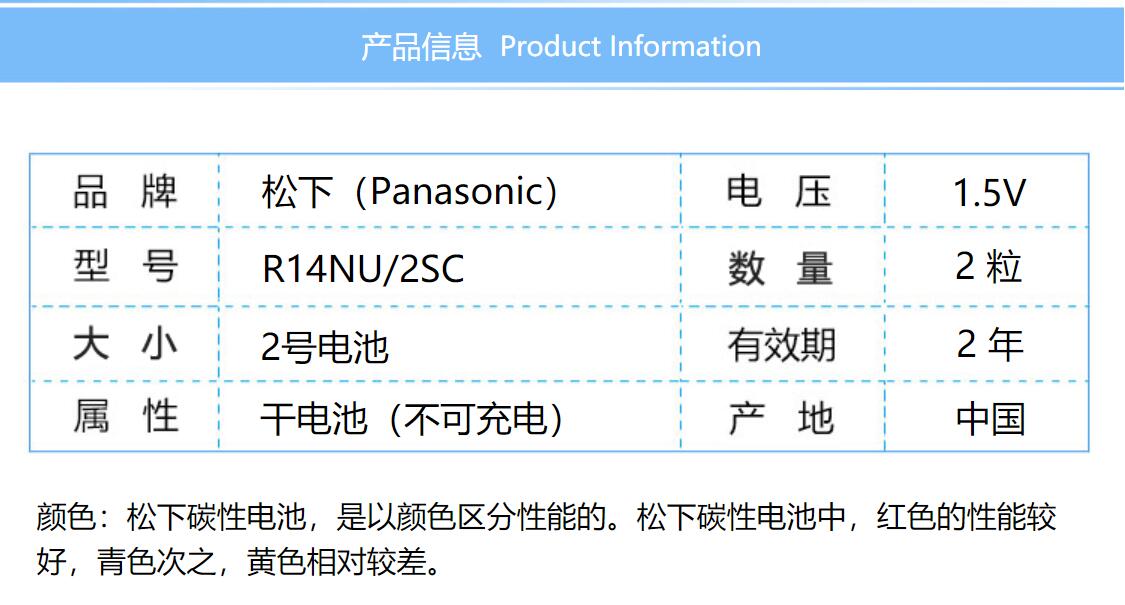This screenshot has width=1125, height=605.
Task: Click the 1.5V voltage value
Action: (988, 193)
